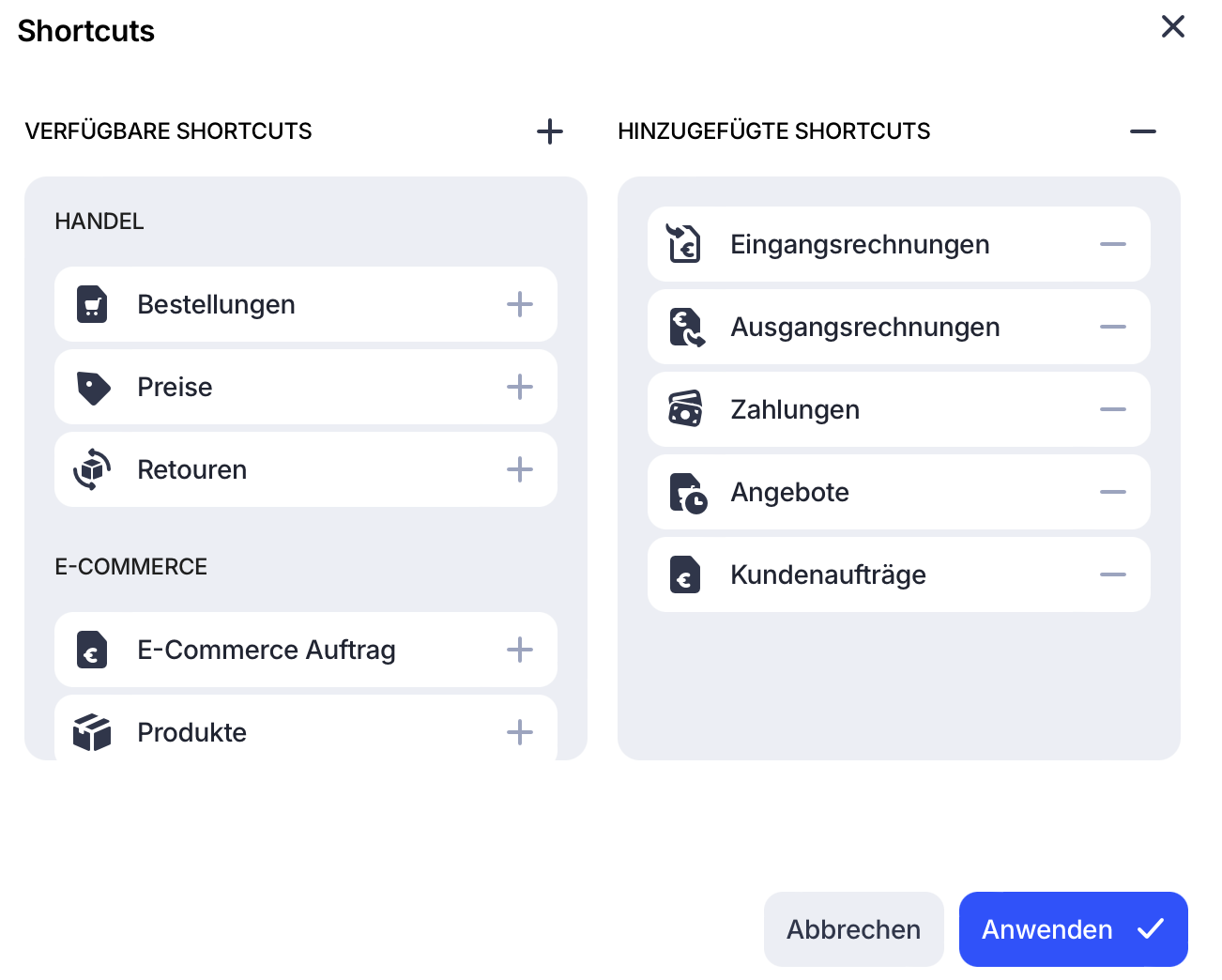Click the Bestellungen shopping cart icon
The height and width of the screenshot is (980, 1222).
(92, 304)
